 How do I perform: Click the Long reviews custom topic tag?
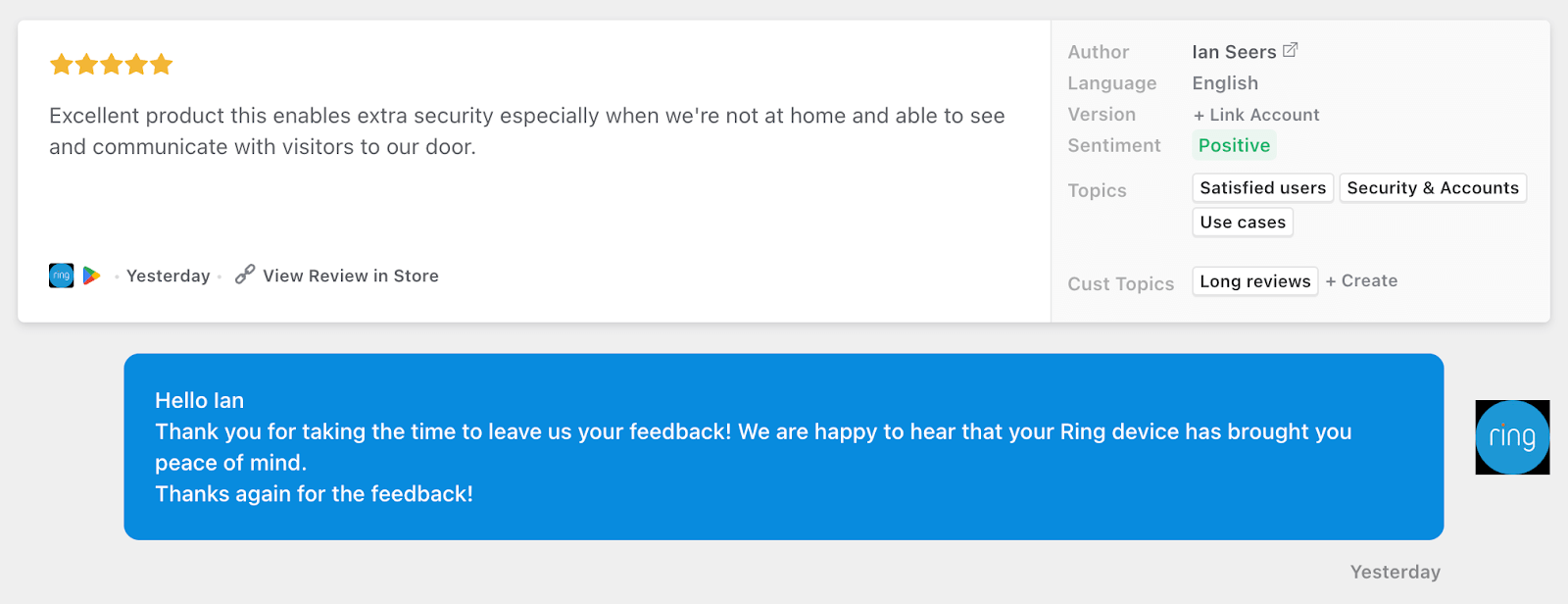(x=1254, y=281)
